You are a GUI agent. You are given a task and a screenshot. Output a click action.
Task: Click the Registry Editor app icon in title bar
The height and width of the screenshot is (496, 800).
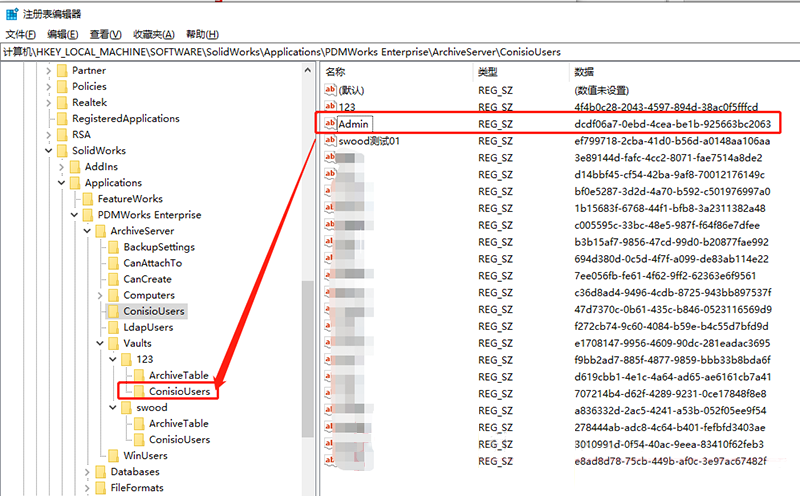(11, 12)
